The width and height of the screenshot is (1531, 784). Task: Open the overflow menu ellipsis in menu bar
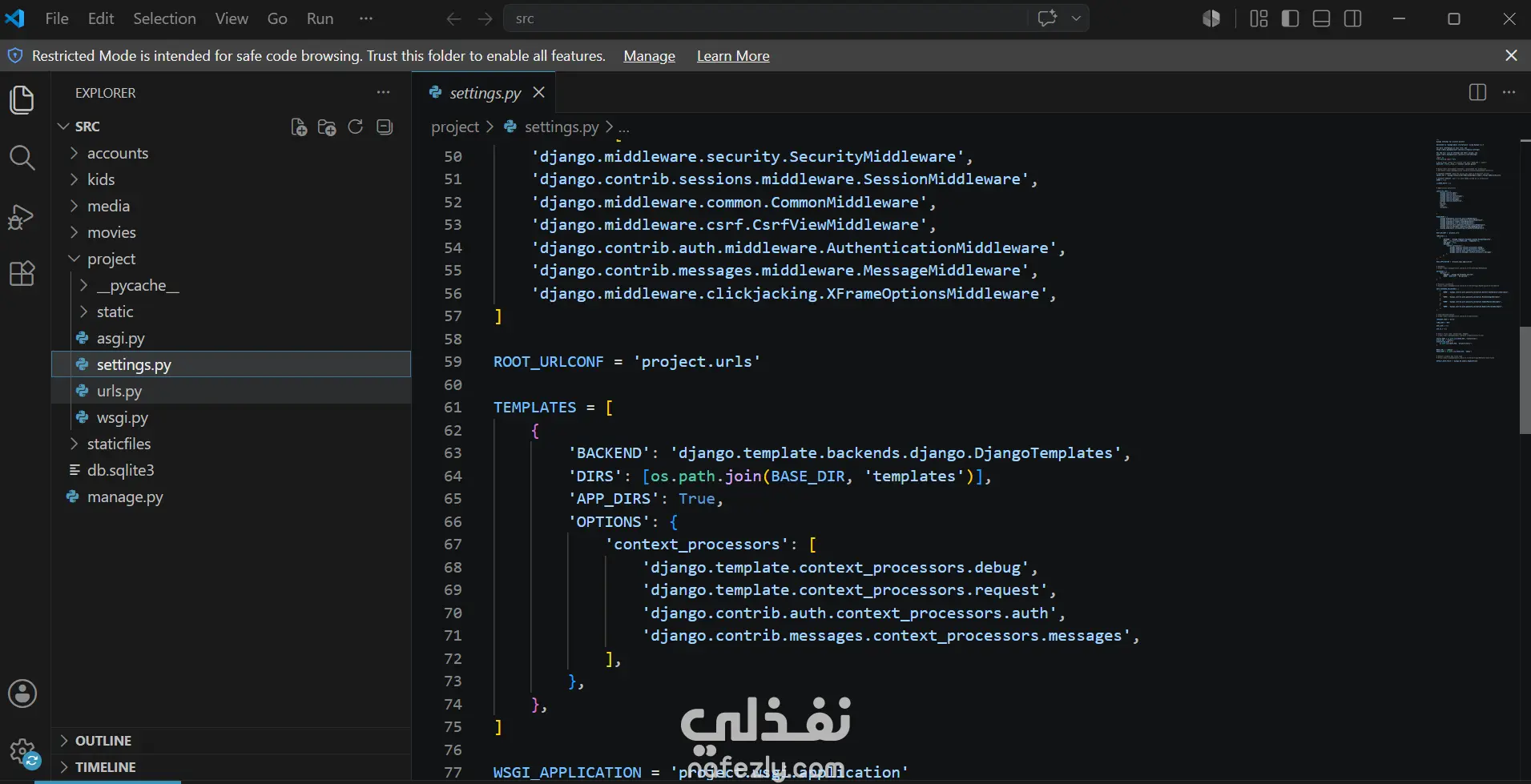(366, 18)
